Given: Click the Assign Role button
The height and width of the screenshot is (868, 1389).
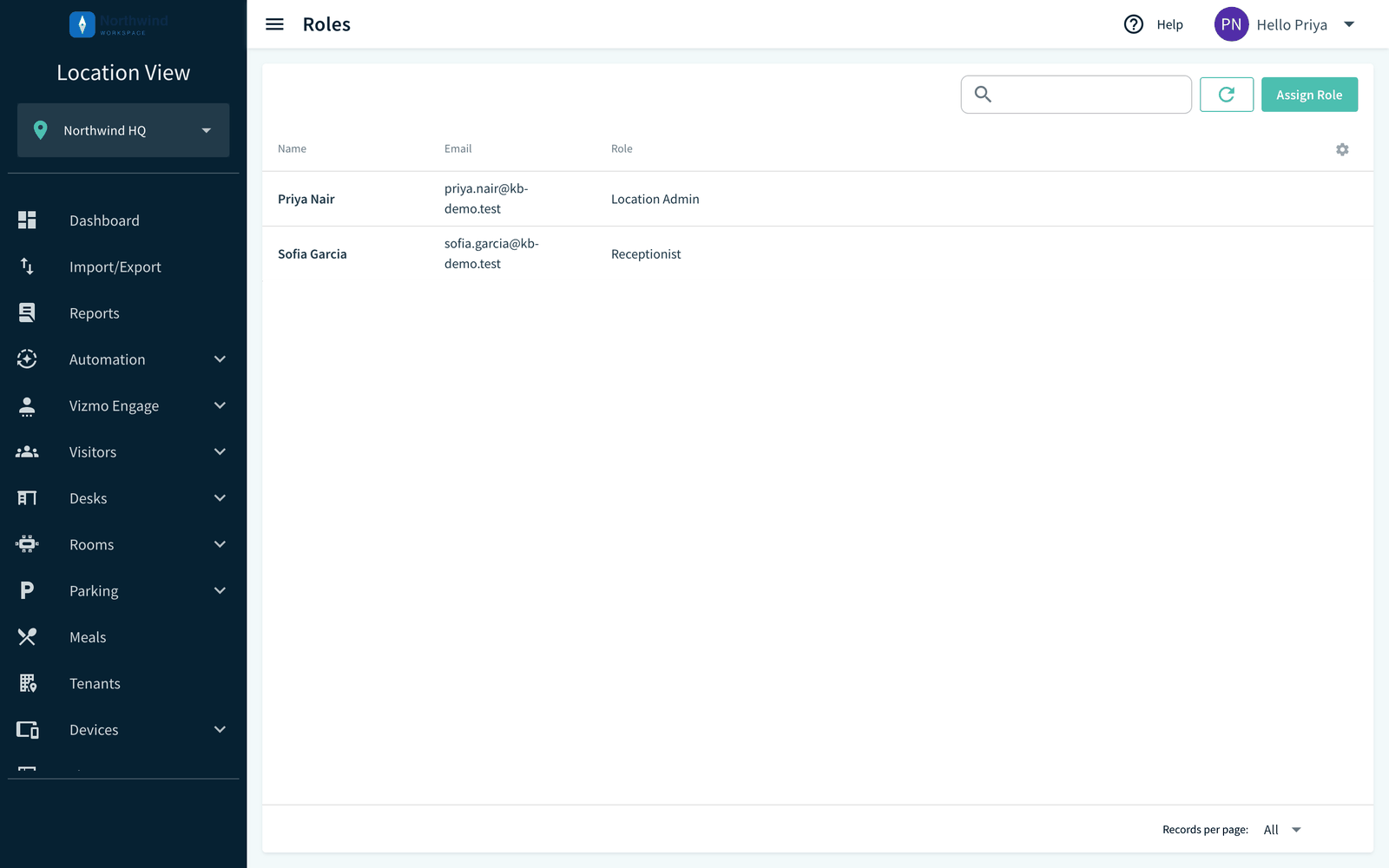Looking at the screenshot, I should coord(1309,95).
